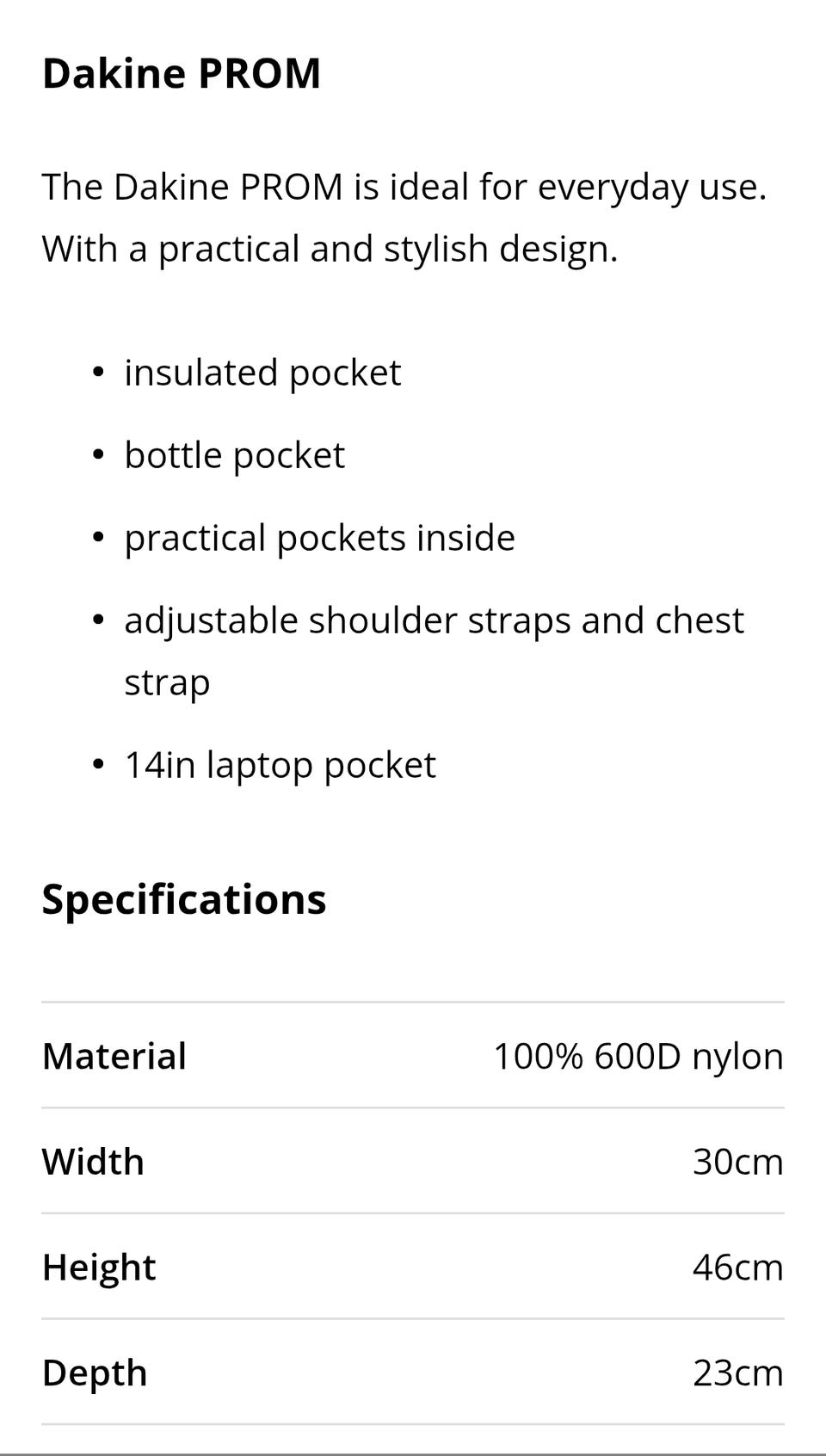Click the Material row label

[x=114, y=1056]
